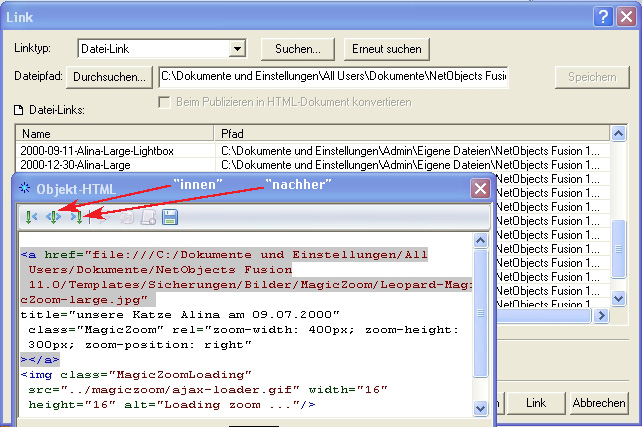
Task: Click the Objekt-HTML snowflake title icon
Action: pyautogui.click(x=23, y=187)
